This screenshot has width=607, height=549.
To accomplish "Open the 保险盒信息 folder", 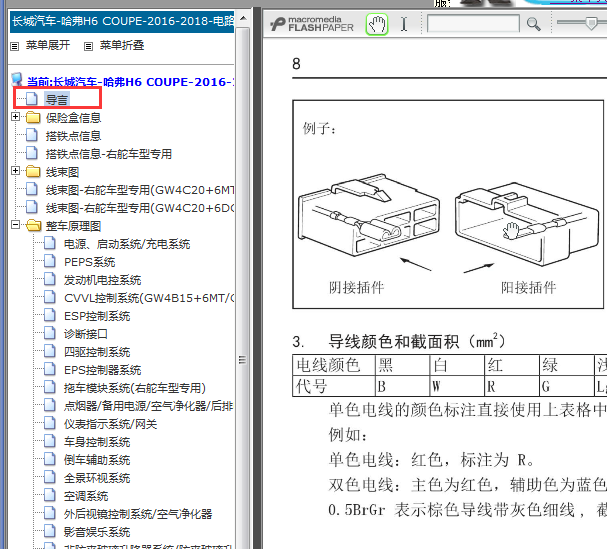I will [x=73, y=118].
